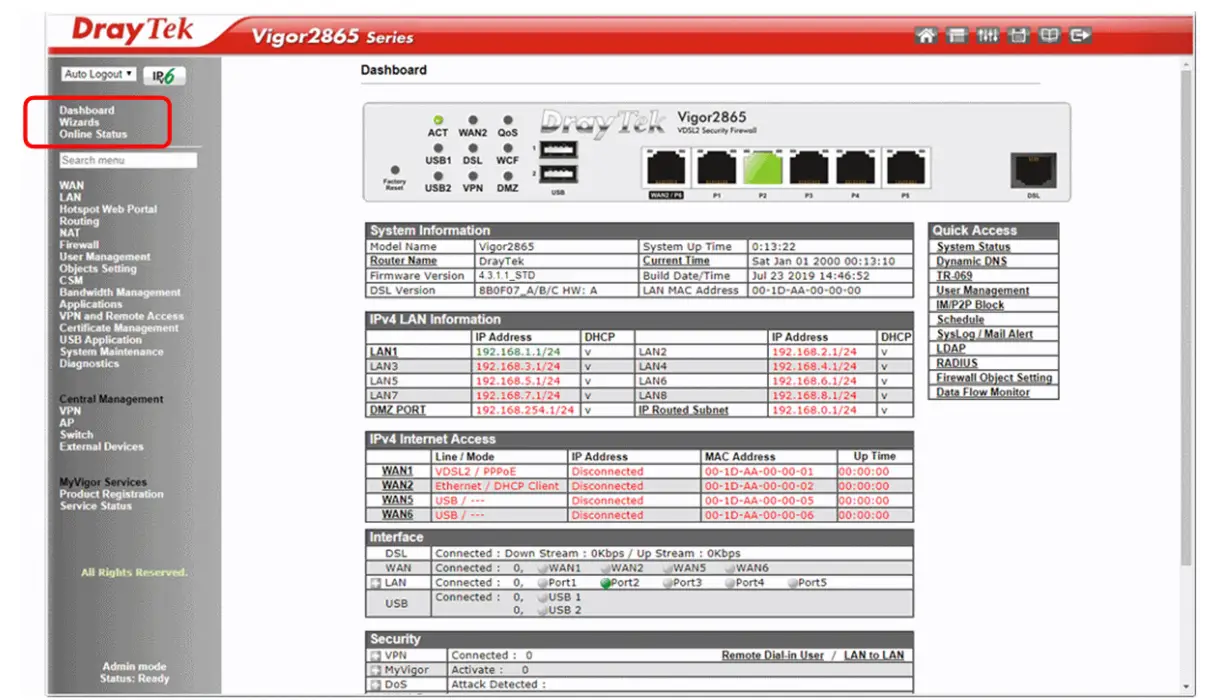Click the green Port2 status light in Interface
The width and height of the screenshot is (1221, 700).
coord(606,583)
